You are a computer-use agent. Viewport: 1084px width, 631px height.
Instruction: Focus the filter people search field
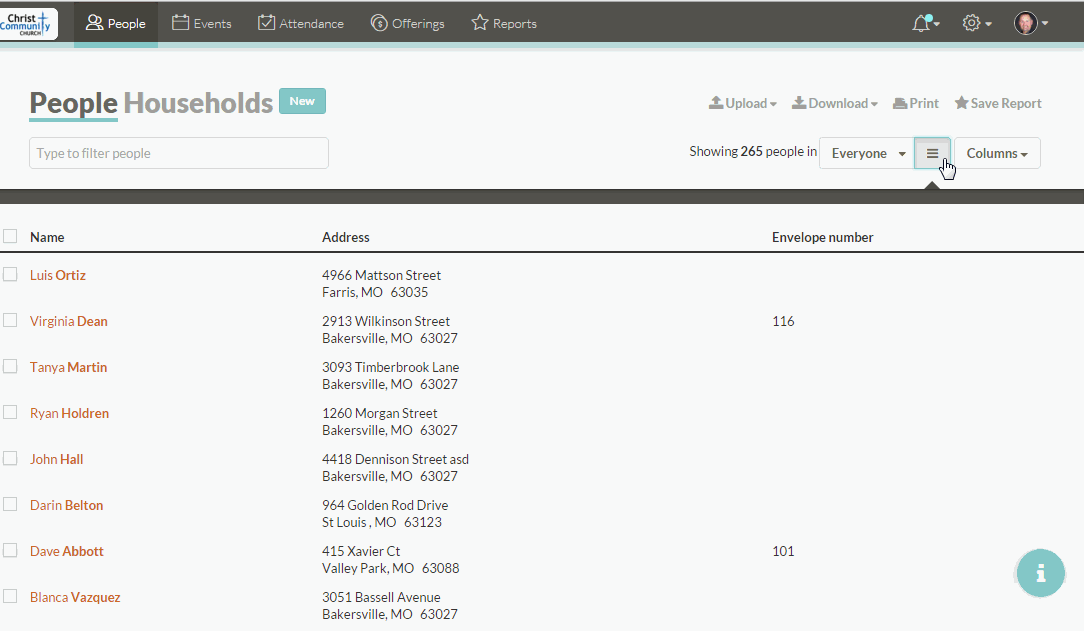point(179,153)
